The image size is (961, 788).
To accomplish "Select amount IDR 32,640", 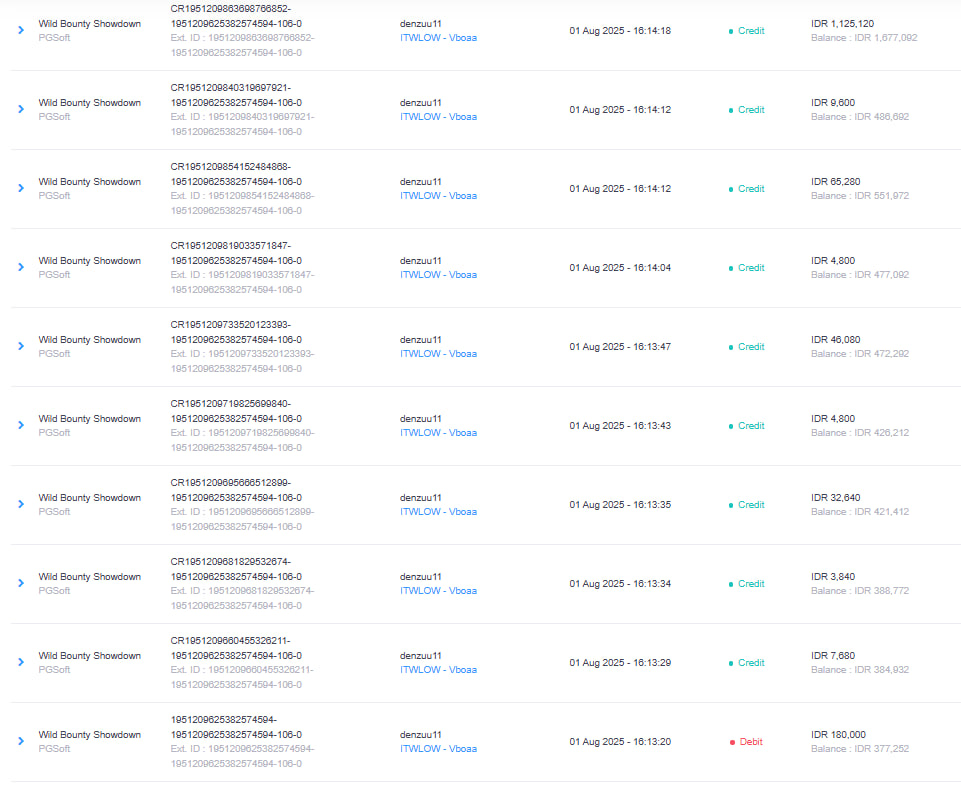I will coord(836,498).
